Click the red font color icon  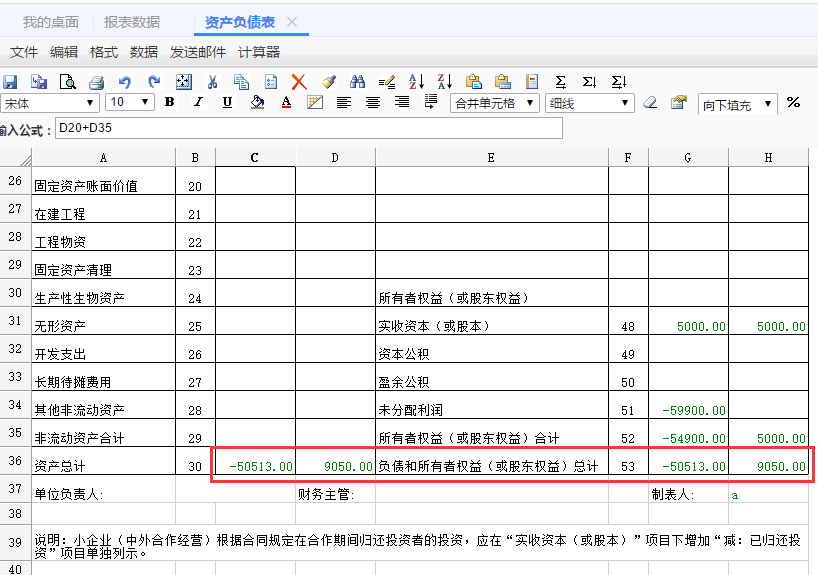tap(286, 102)
